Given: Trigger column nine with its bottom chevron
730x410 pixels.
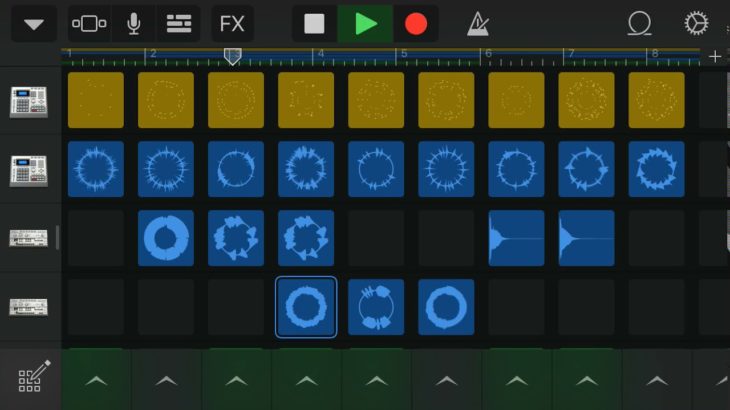Looking at the screenshot, I should click(657, 380).
